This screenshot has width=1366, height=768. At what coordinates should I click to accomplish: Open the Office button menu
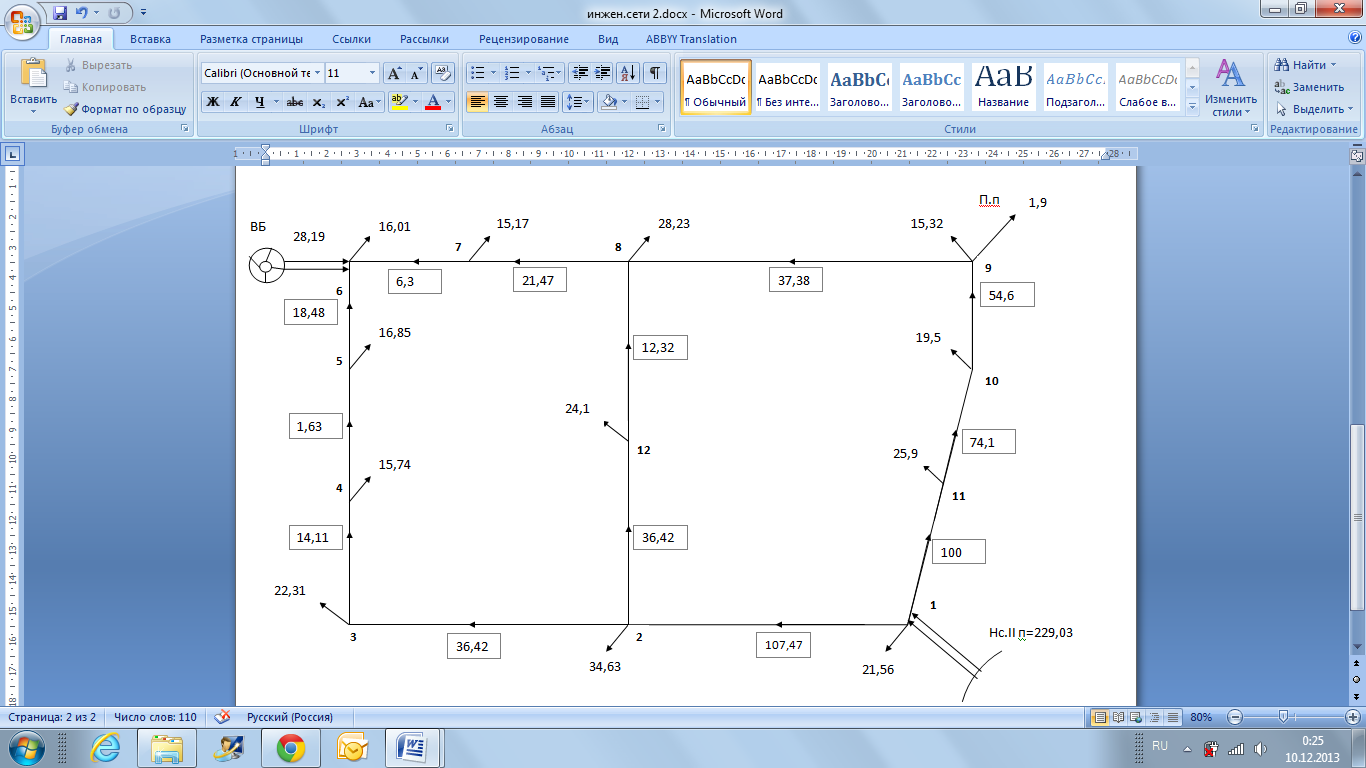tap(22, 22)
